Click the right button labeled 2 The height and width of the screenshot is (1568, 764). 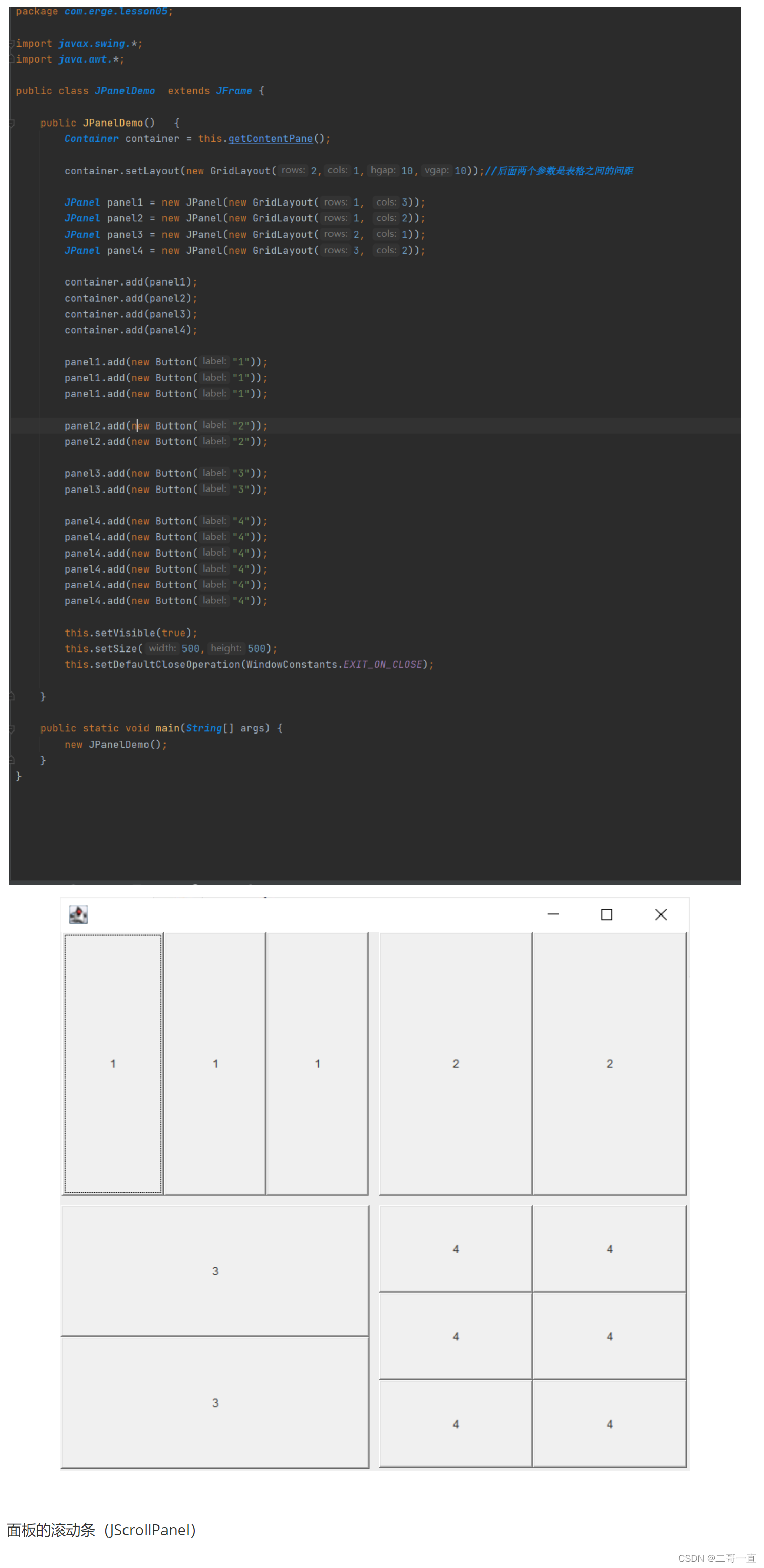[x=609, y=1064]
